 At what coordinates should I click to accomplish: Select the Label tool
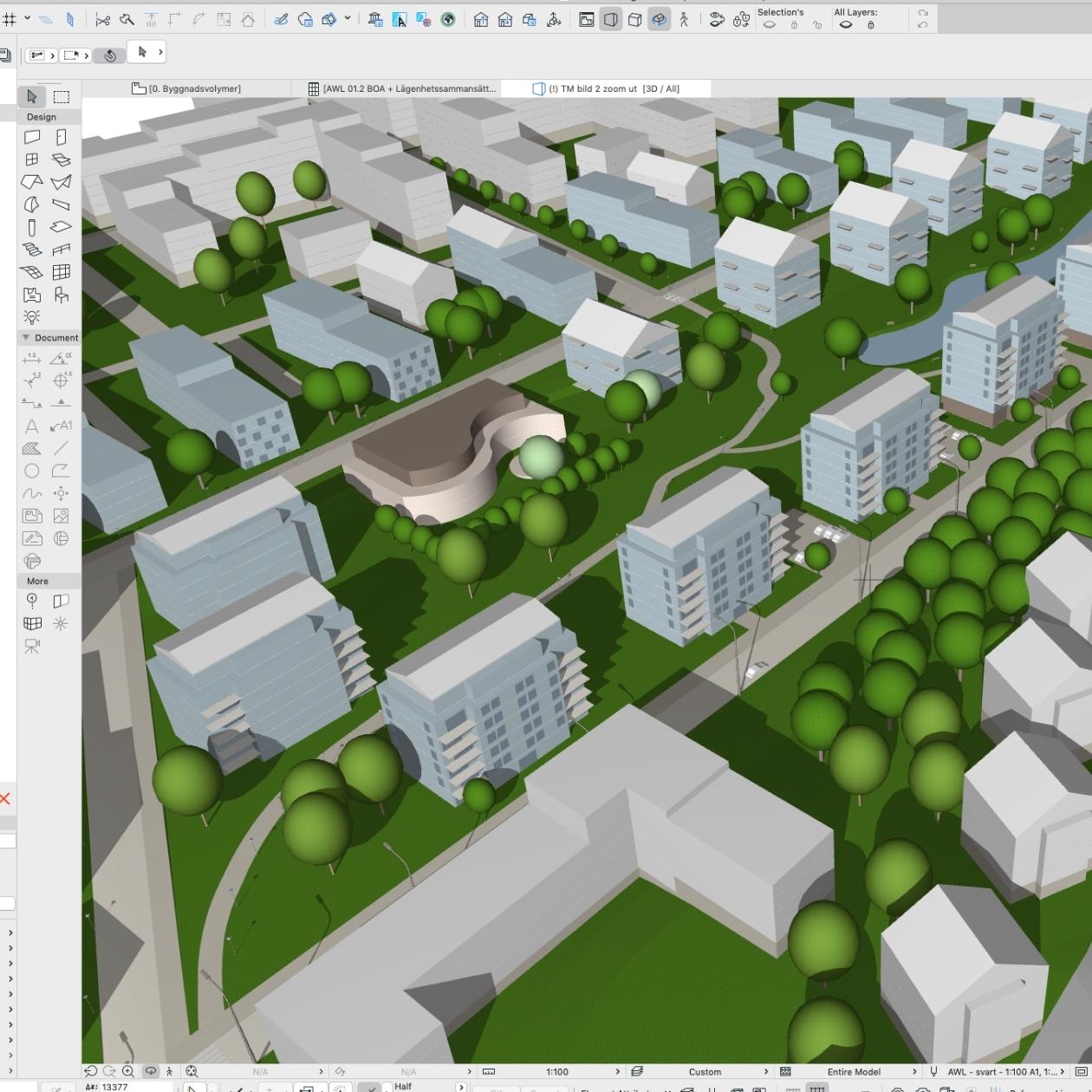(61, 426)
